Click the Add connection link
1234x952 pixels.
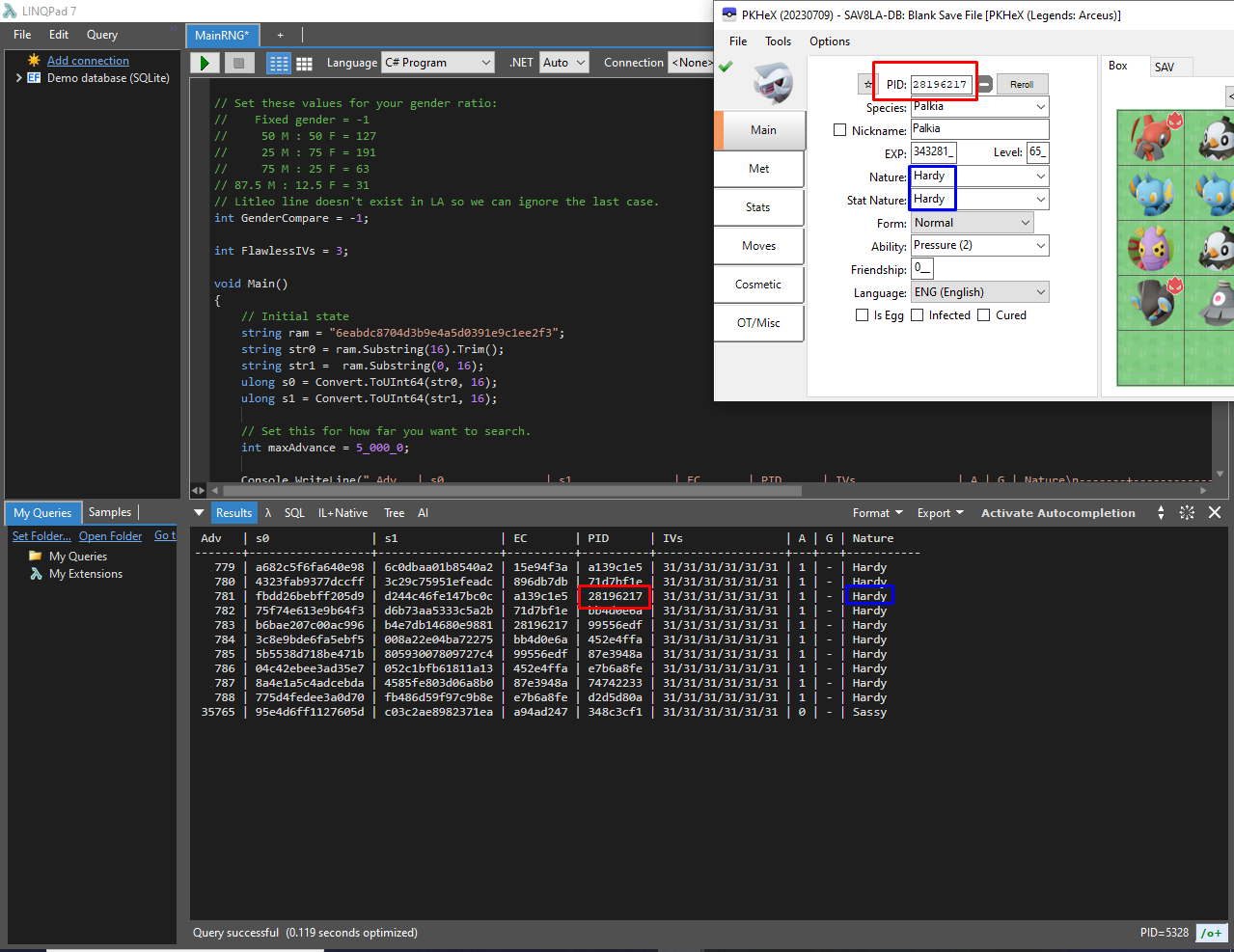click(x=88, y=61)
